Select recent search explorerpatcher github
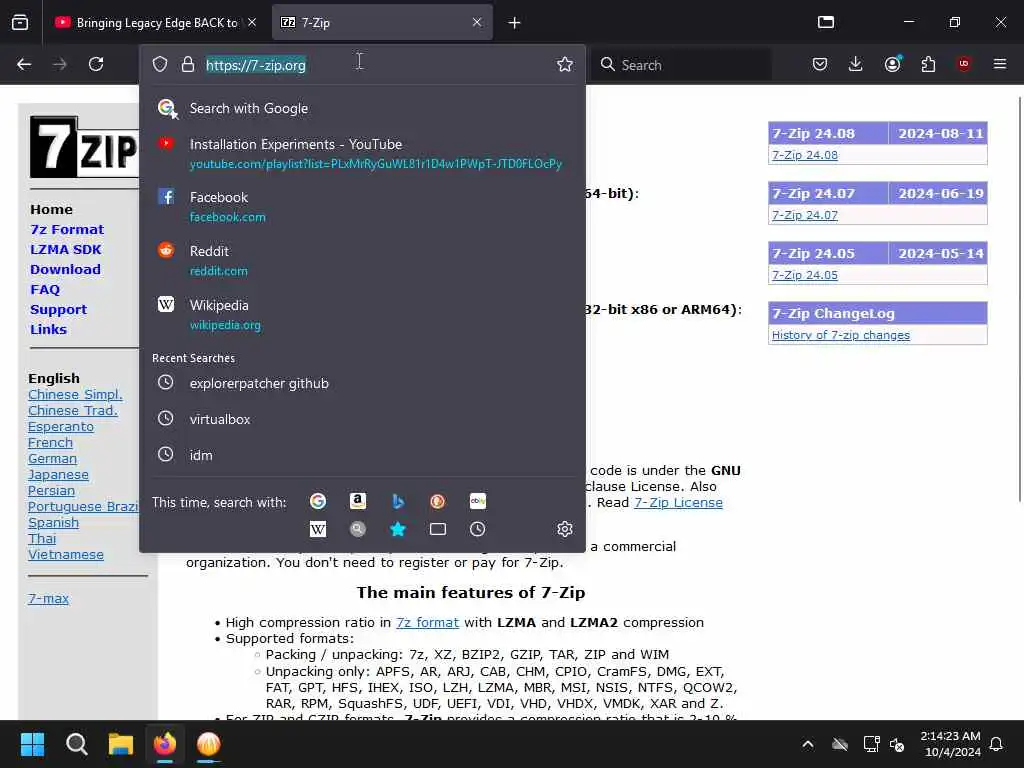The width and height of the screenshot is (1024, 768). click(362, 383)
